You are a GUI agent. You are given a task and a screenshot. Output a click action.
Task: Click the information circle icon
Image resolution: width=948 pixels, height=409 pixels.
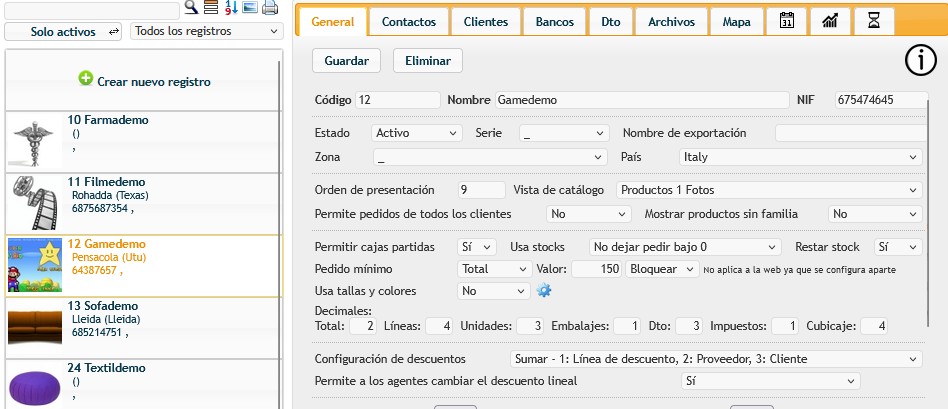point(921,61)
